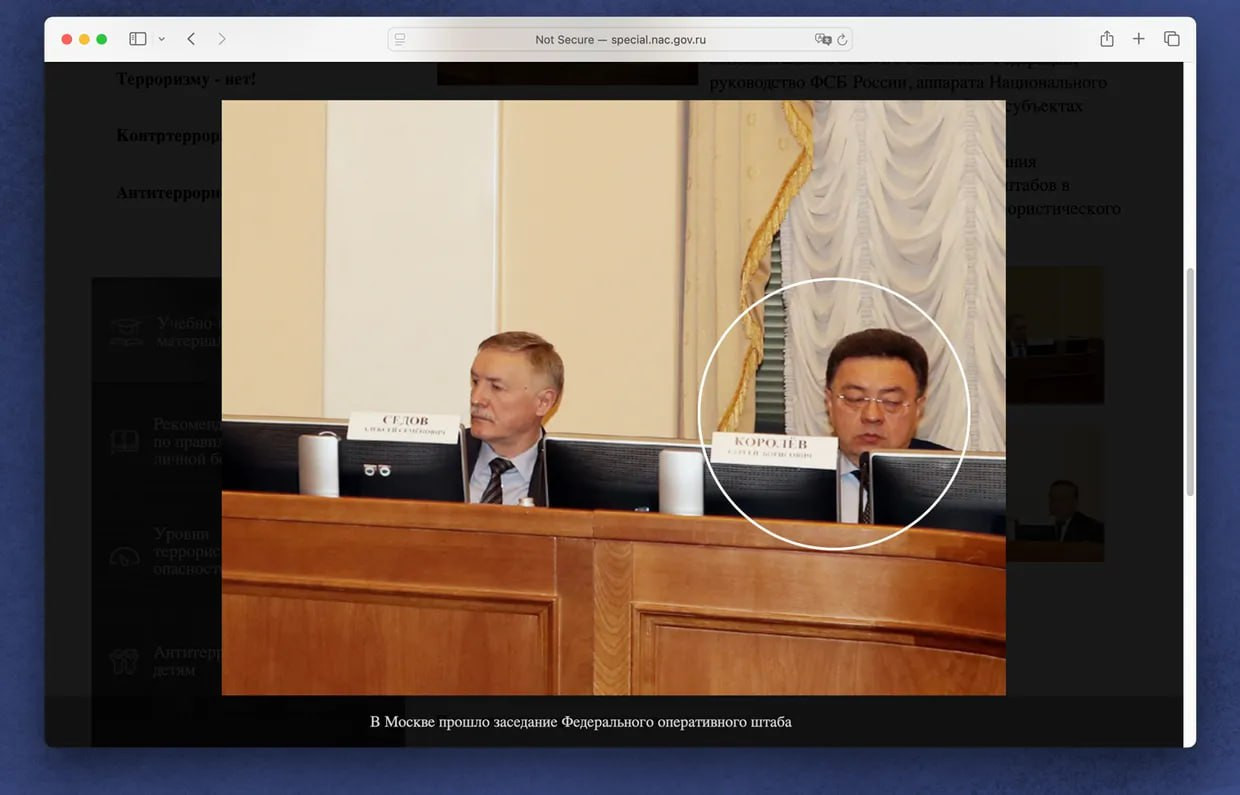Show Reader view from the address bar
This screenshot has height=795, width=1240.
pos(401,39)
